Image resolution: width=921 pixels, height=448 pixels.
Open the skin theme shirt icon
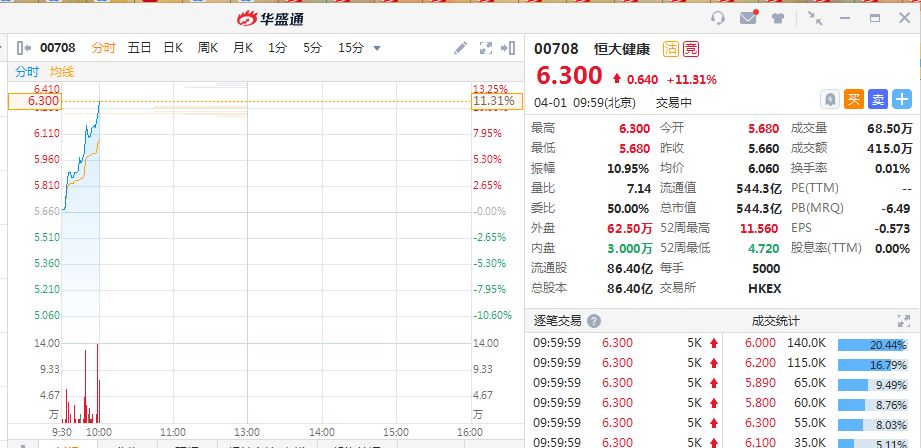pyautogui.click(x=778, y=18)
